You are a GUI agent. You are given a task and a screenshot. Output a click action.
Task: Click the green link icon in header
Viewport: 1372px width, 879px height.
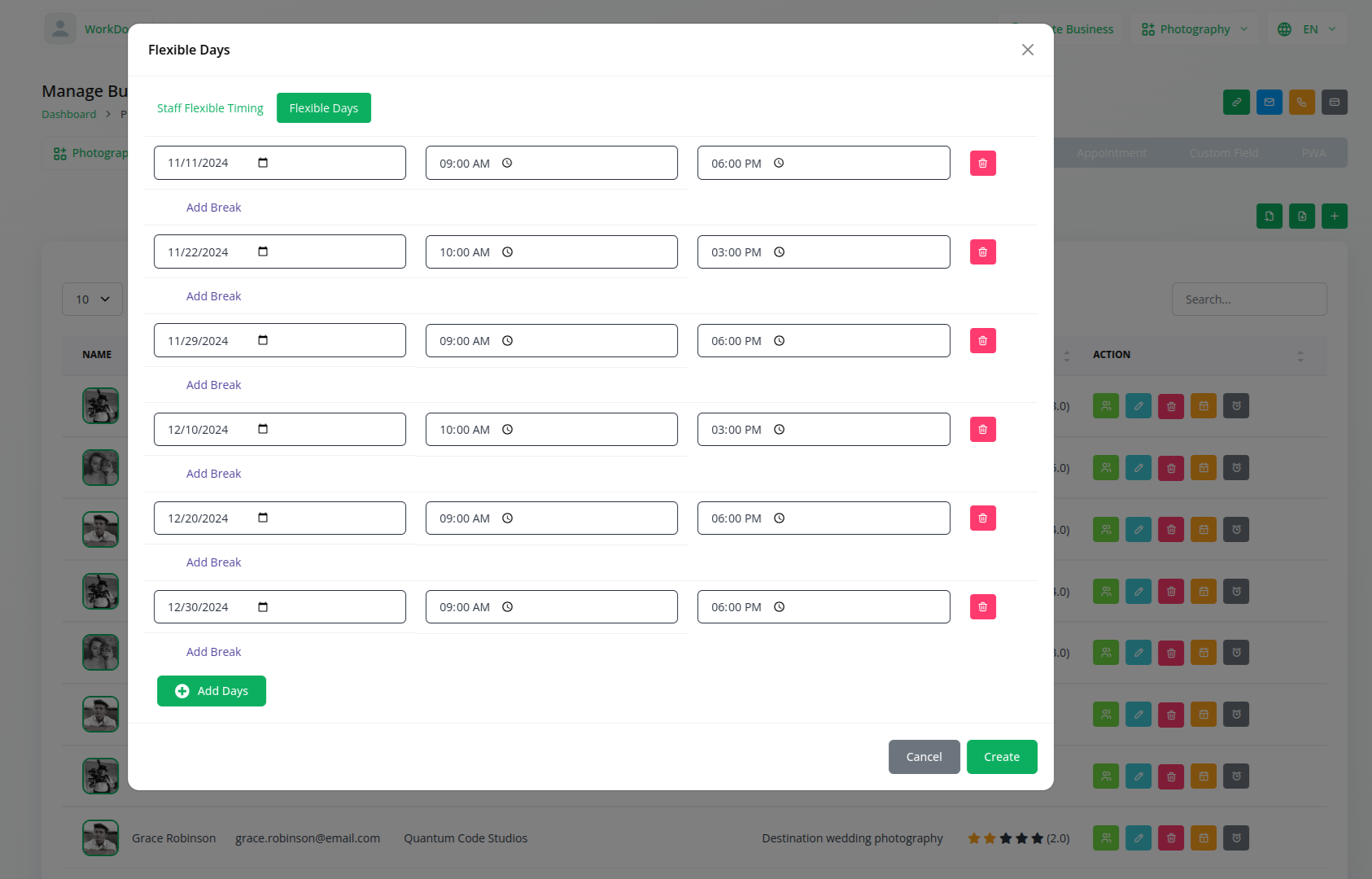tap(1236, 103)
